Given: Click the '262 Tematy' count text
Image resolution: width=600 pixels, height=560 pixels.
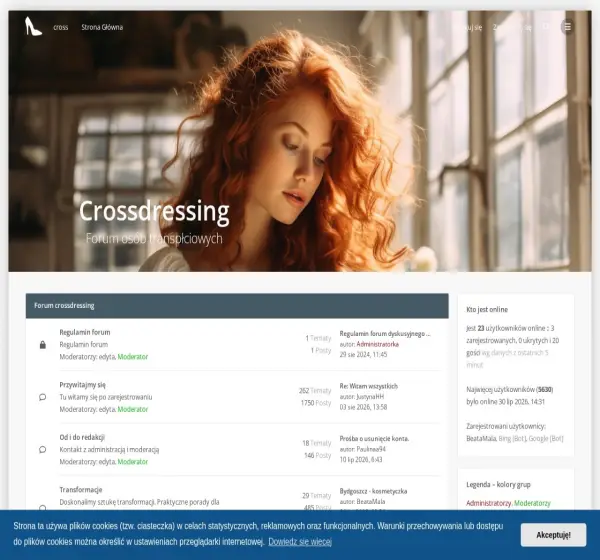Looking at the screenshot, I should click(x=315, y=391).
